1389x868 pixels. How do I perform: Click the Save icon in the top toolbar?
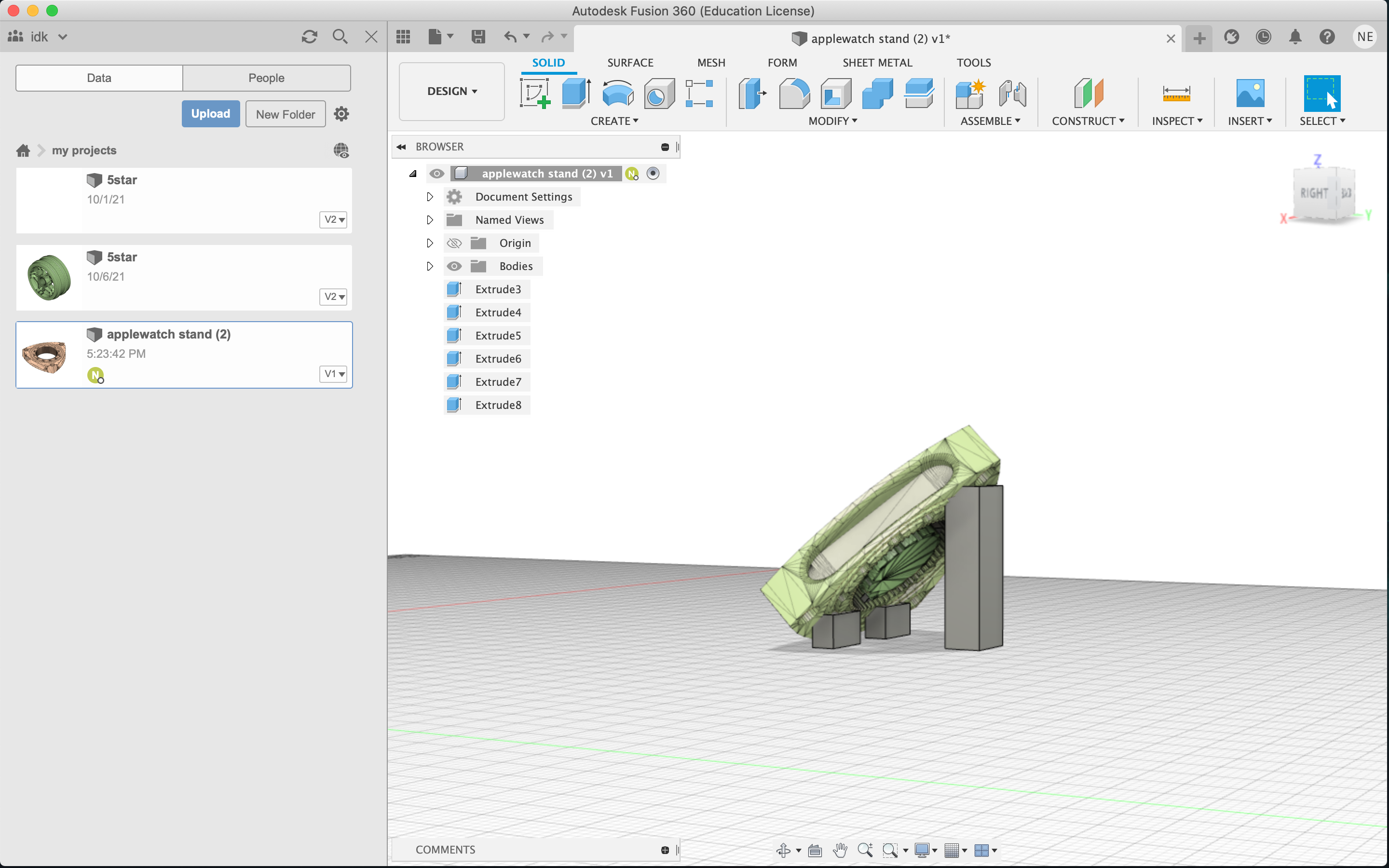[478, 37]
